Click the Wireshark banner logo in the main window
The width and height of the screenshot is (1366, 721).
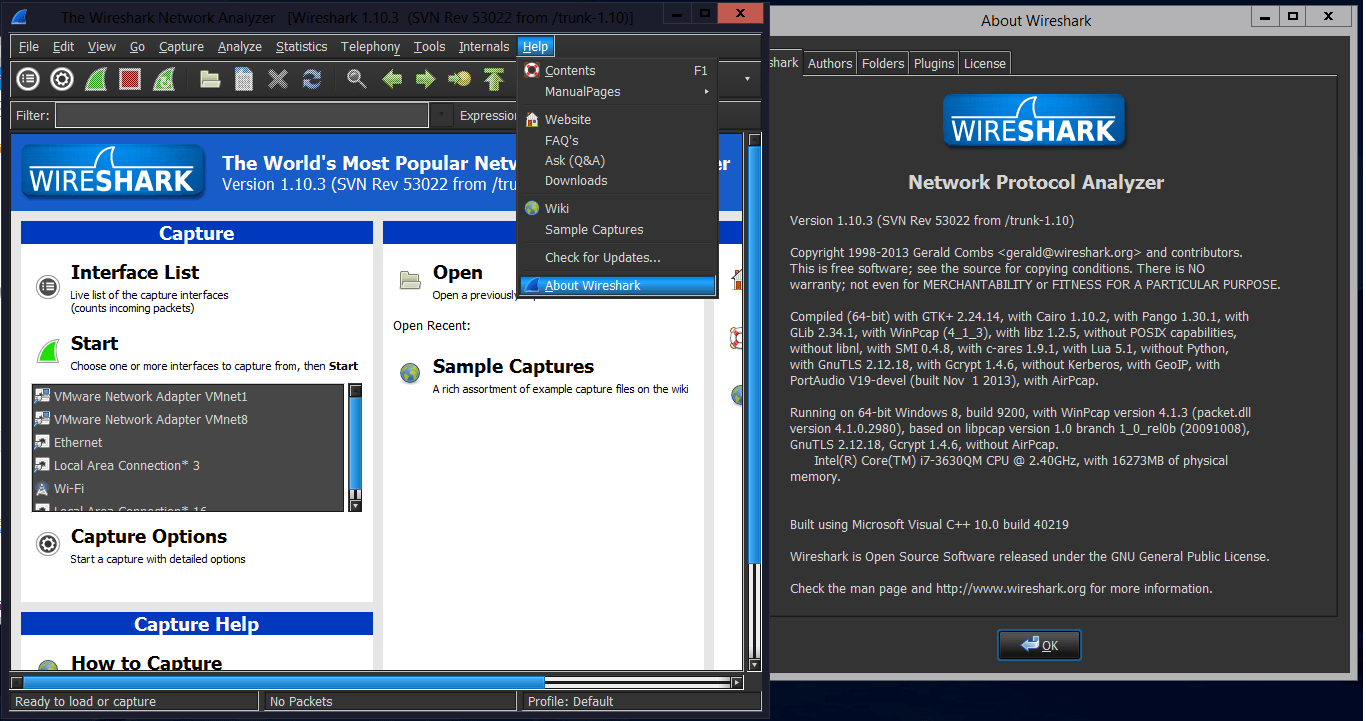click(112, 172)
